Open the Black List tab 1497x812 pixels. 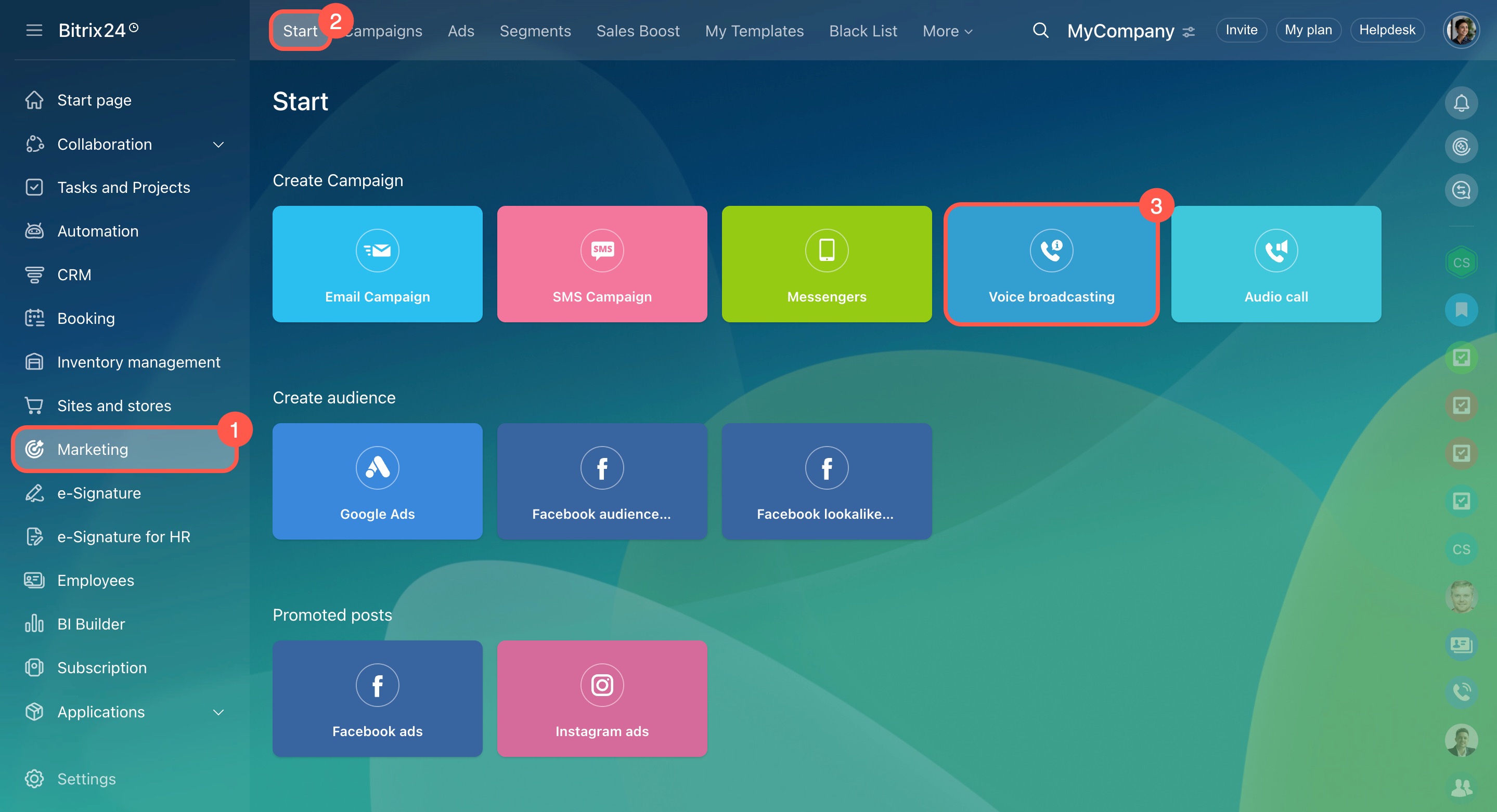tap(862, 31)
